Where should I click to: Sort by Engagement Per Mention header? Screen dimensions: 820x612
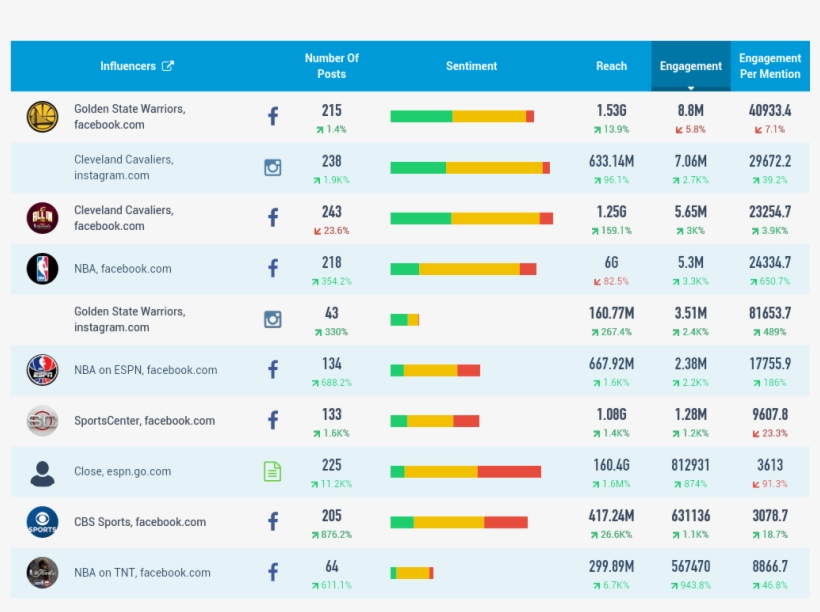point(770,66)
